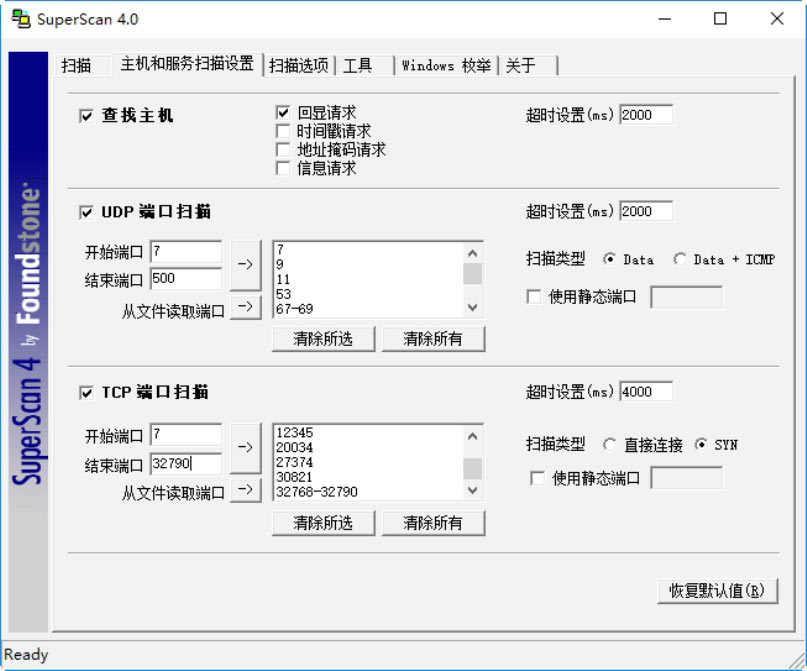
Task: Enable TCP 使用静态端口 checkbox
Action: pos(537,478)
